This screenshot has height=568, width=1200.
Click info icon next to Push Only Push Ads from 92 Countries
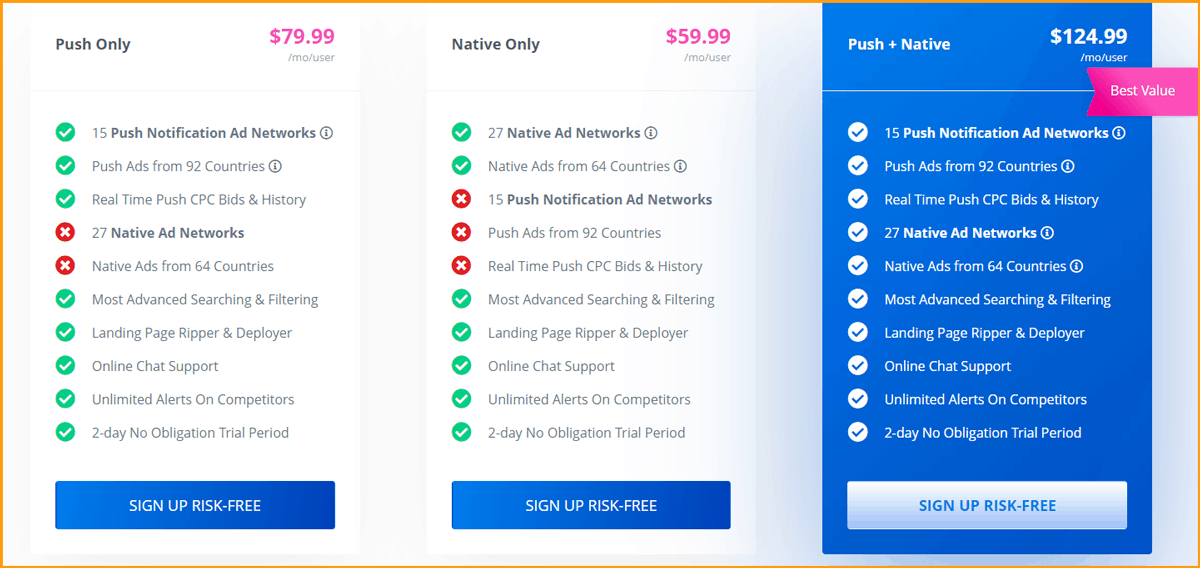point(275,166)
